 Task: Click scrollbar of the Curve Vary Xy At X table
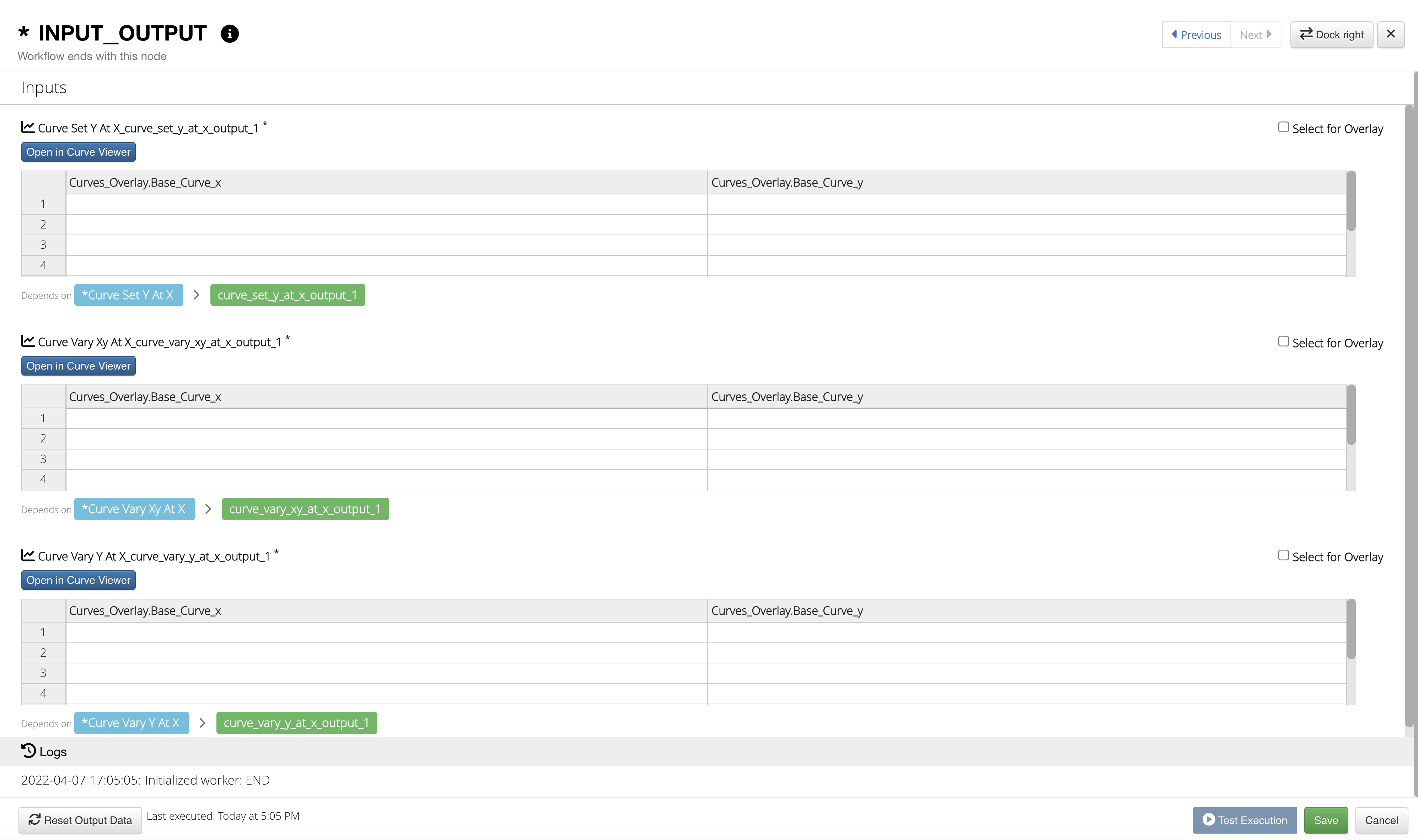1350,415
